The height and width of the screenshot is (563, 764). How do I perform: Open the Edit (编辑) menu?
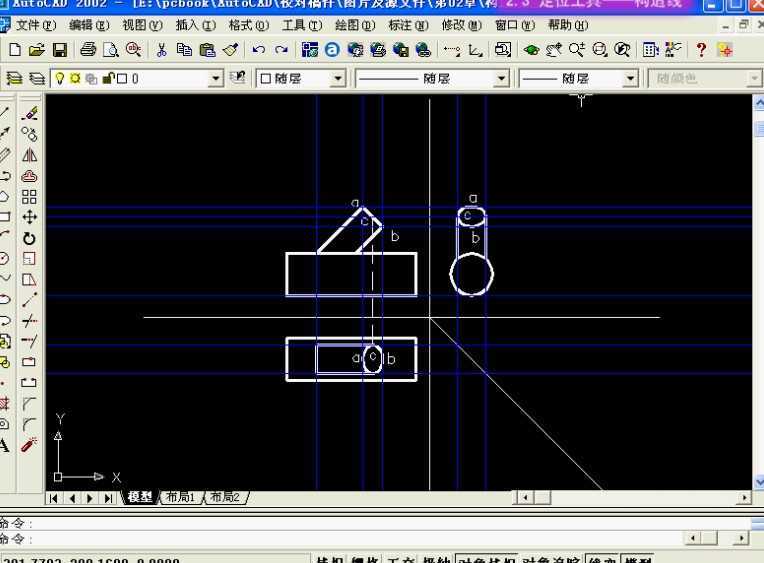pos(89,25)
